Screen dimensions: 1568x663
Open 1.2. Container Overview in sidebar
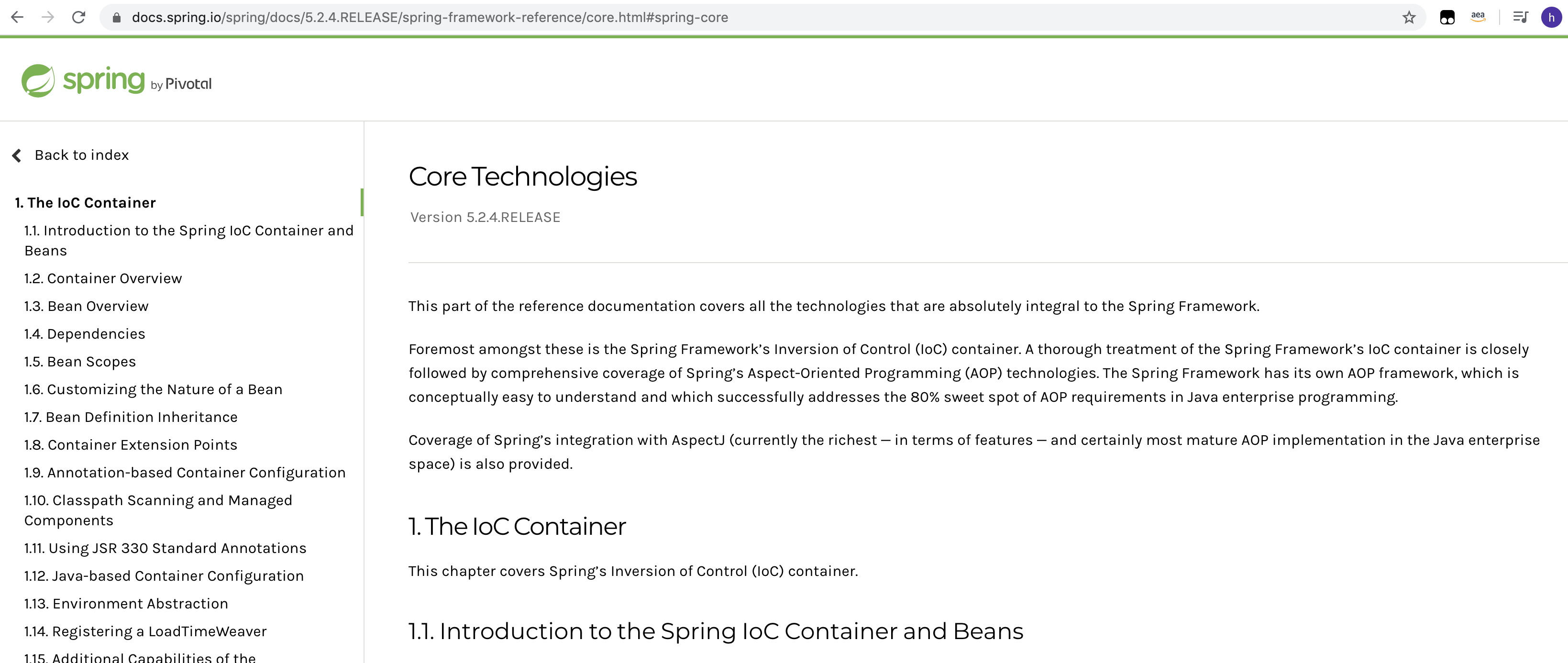pyautogui.click(x=103, y=278)
